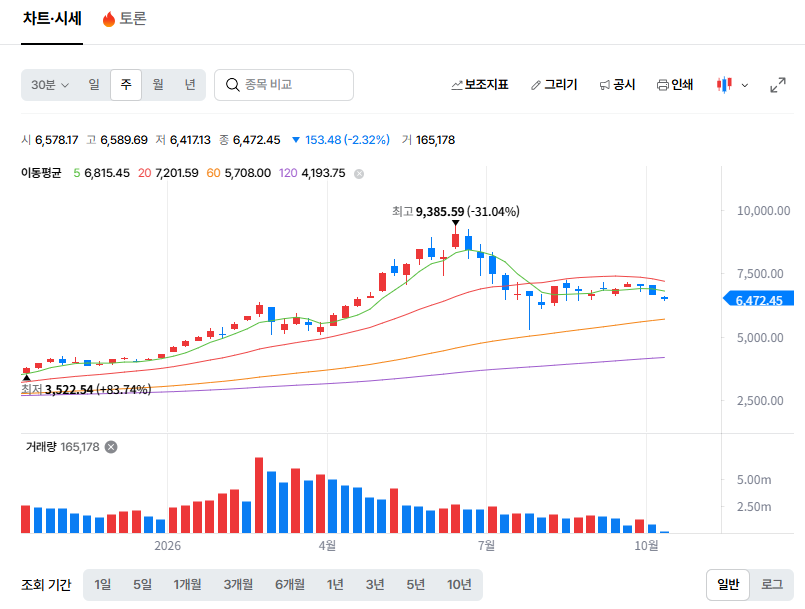This screenshot has height=609, width=805.
Task: Set 조회 기간 to 1일
Action: point(103,584)
